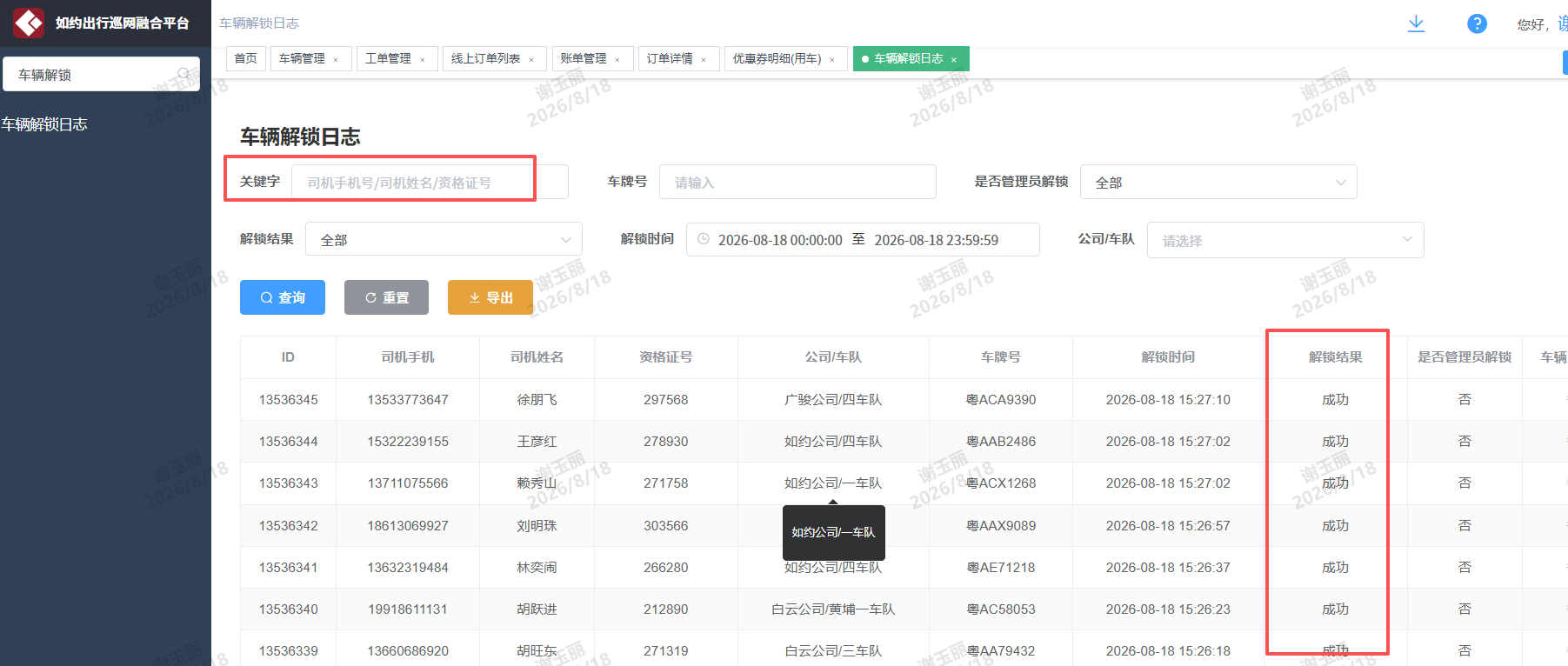The image size is (1568, 666).
Task: Close the 车辆解锁日志 tab
Action: point(954,60)
